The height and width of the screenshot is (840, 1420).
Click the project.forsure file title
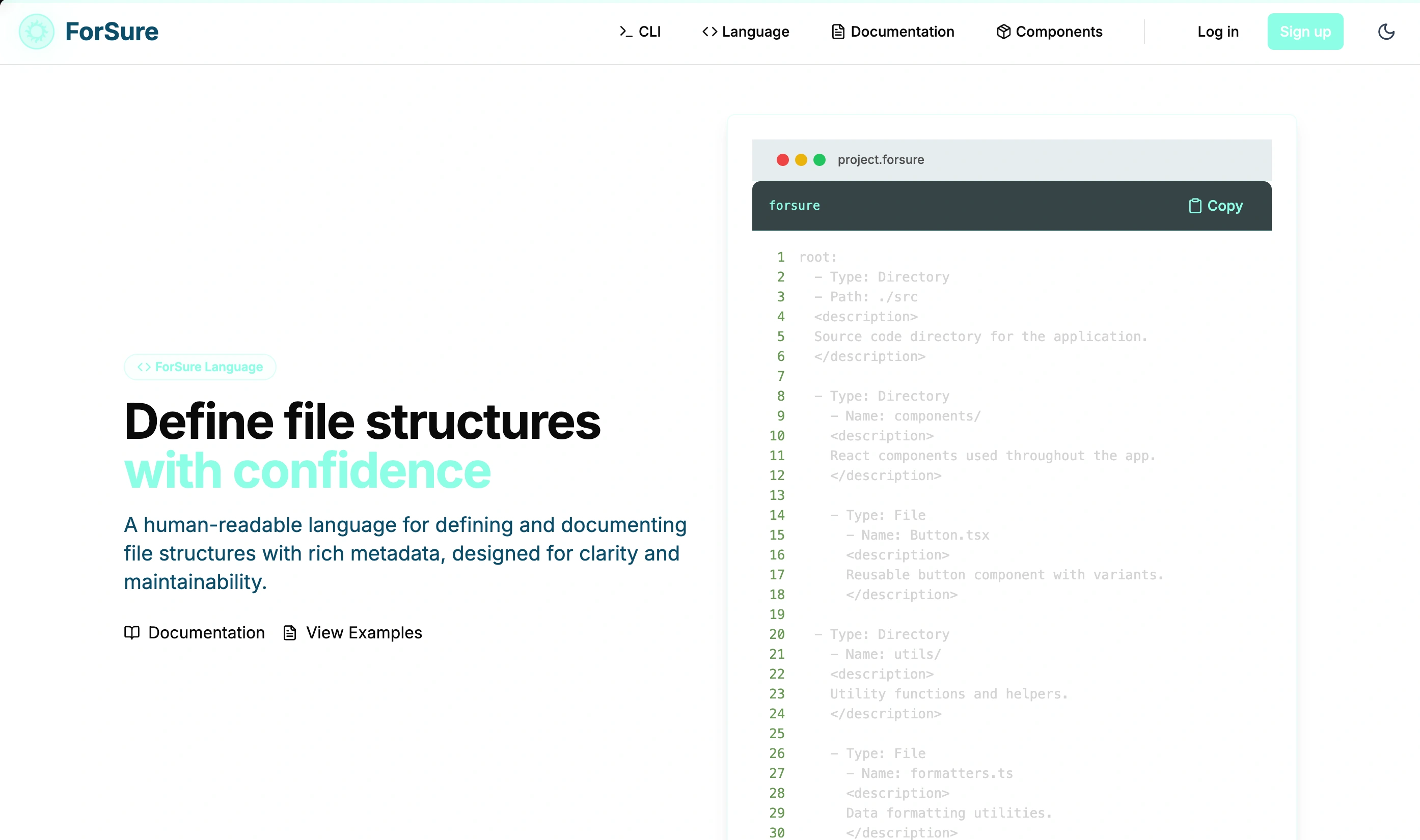pyautogui.click(x=881, y=160)
